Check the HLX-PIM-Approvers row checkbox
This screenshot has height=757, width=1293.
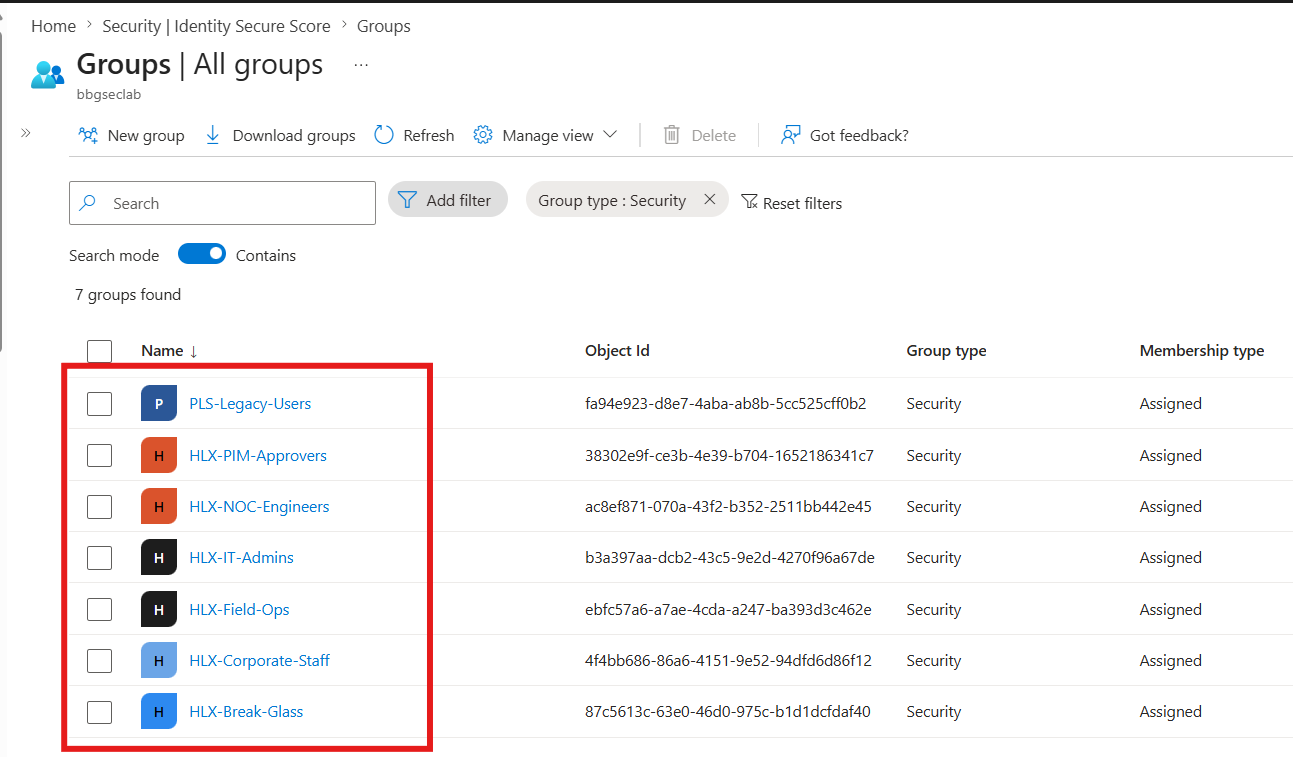coord(99,455)
